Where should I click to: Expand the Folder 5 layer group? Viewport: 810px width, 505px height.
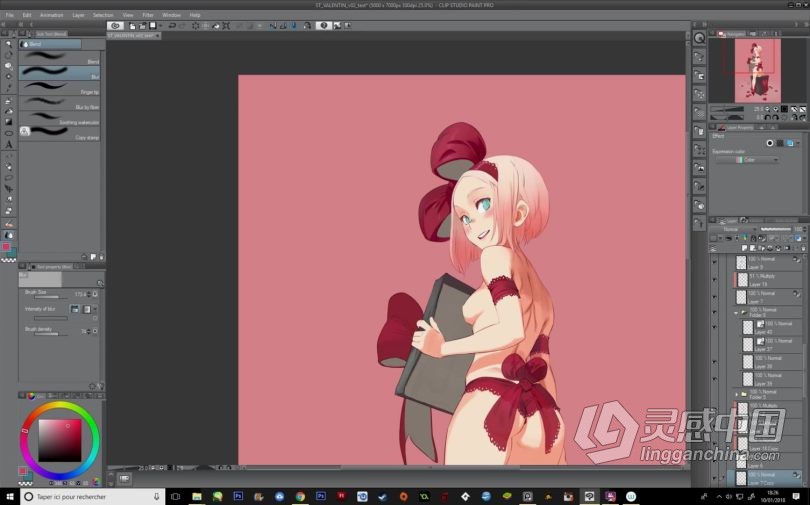tap(736, 394)
